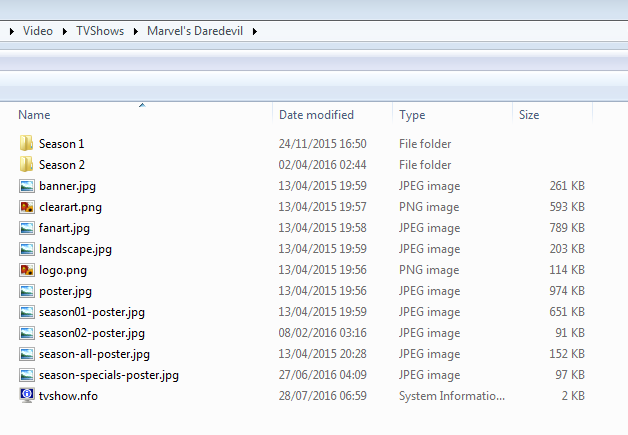This screenshot has height=435, width=628.
Task: Click the date 13/04/2015 20:28
Action: coord(322,354)
